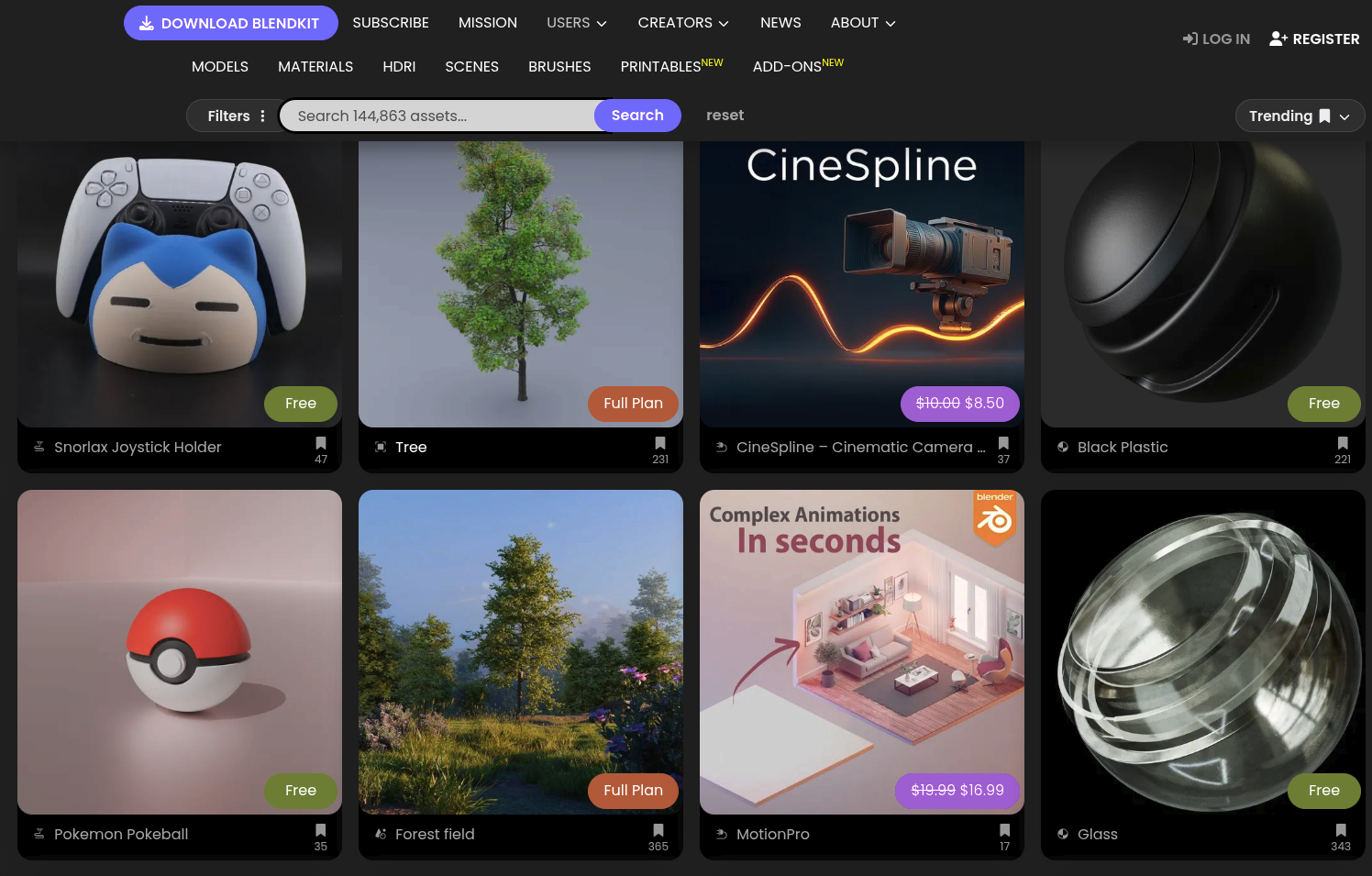The width and height of the screenshot is (1372, 876).
Task: Open the CineSpline camera thumbnail
Action: 862,284
